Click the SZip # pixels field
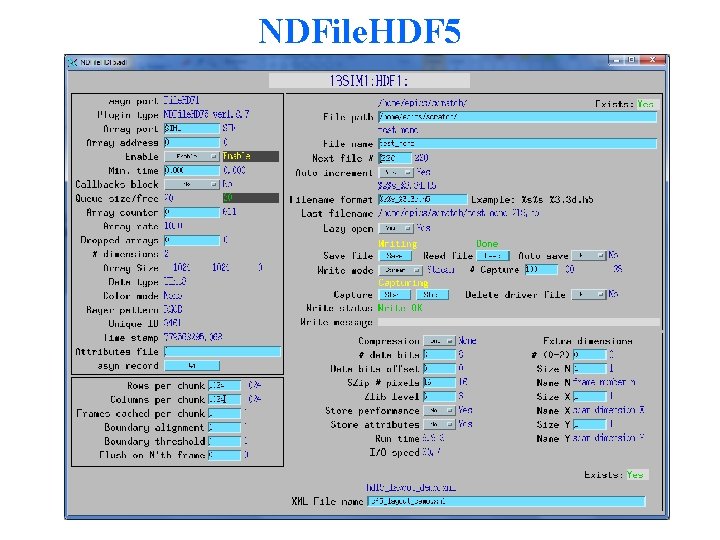The image size is (720, 540). (x=439, y=382)
